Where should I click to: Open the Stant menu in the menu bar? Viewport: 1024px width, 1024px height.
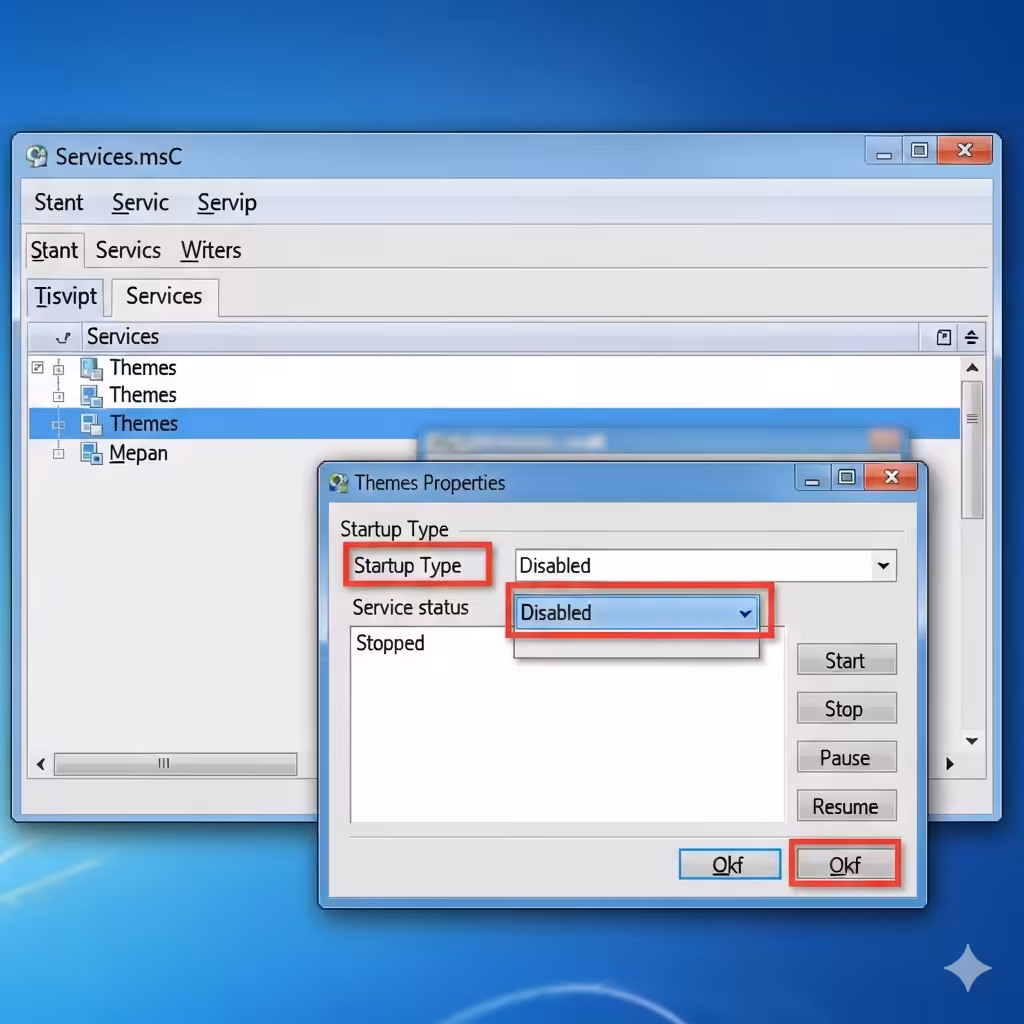59,202
